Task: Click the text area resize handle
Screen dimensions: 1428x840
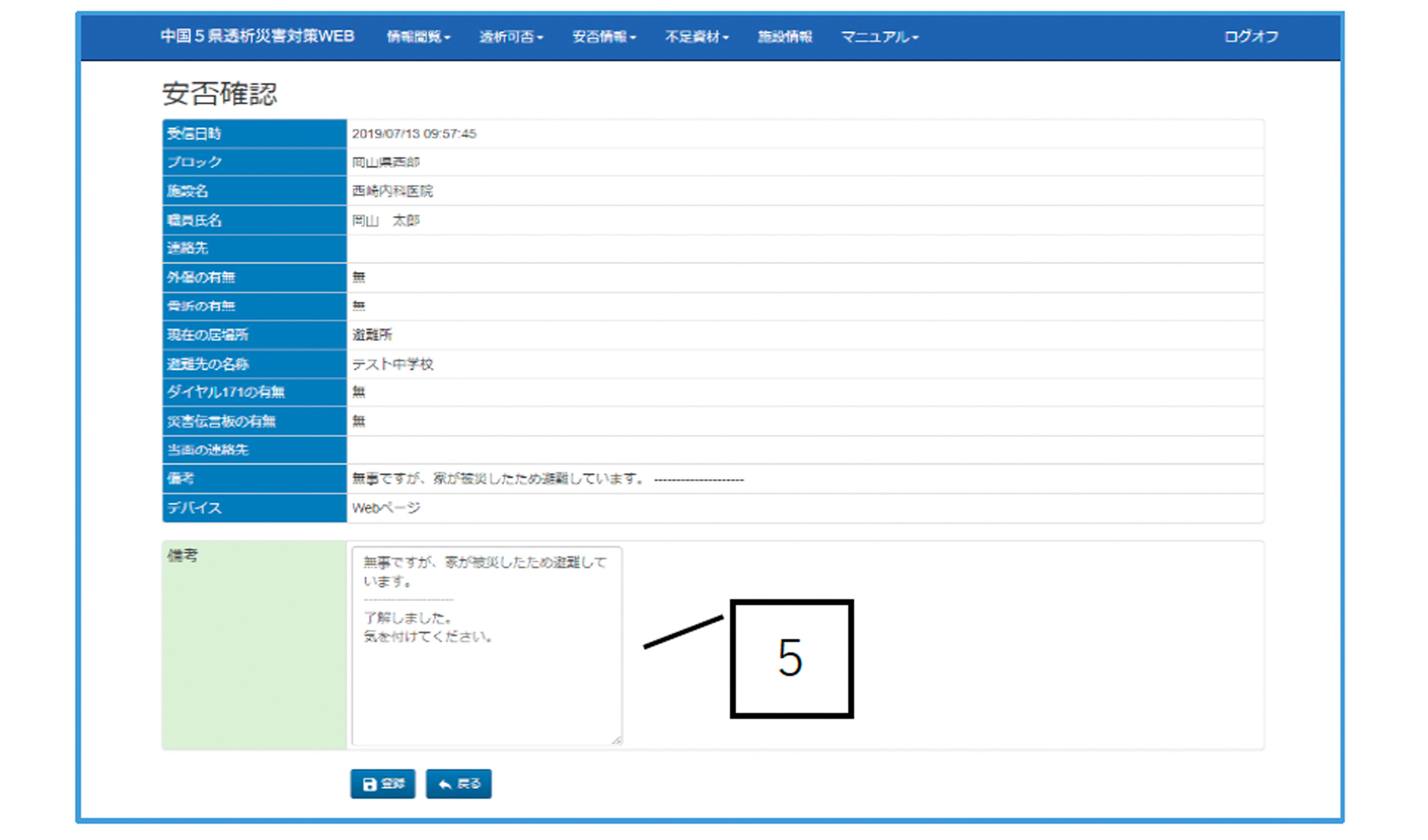Action: pos(616,740)
